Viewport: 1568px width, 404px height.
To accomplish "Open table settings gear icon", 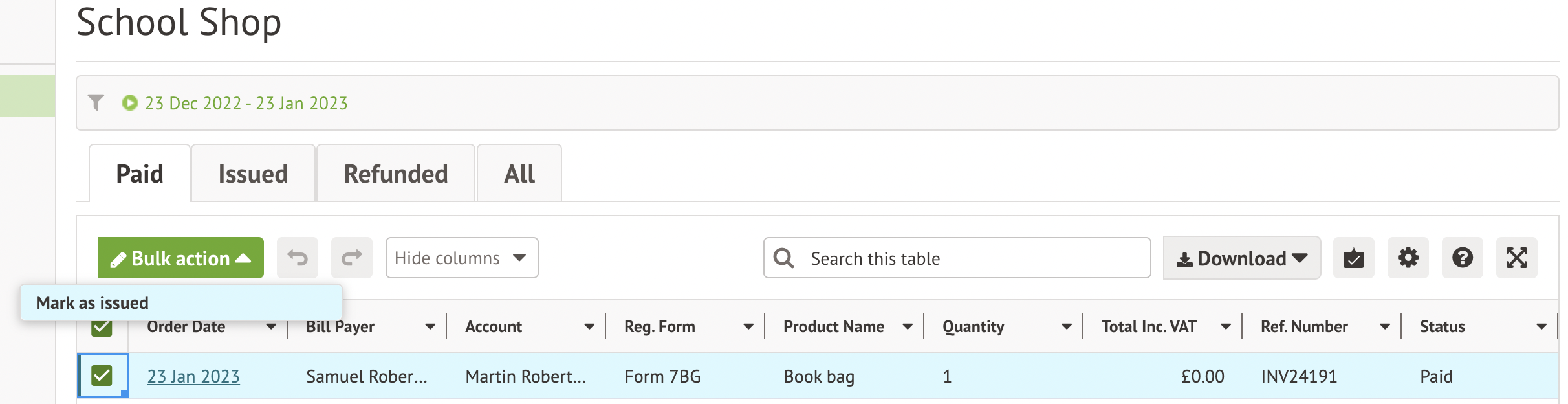I will (x=1408, y=258).
